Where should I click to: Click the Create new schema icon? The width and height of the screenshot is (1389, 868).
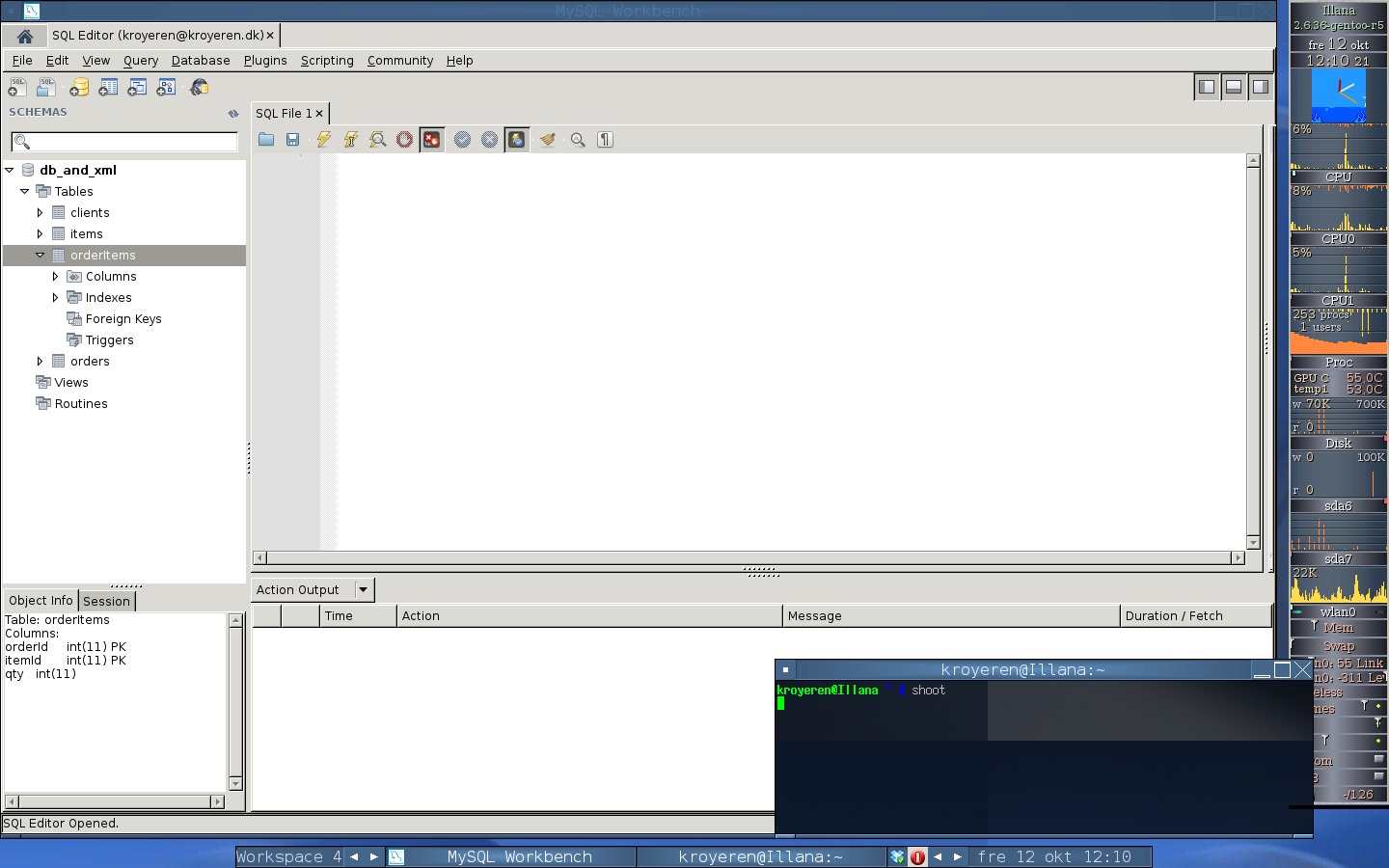(x=79, y=88)
